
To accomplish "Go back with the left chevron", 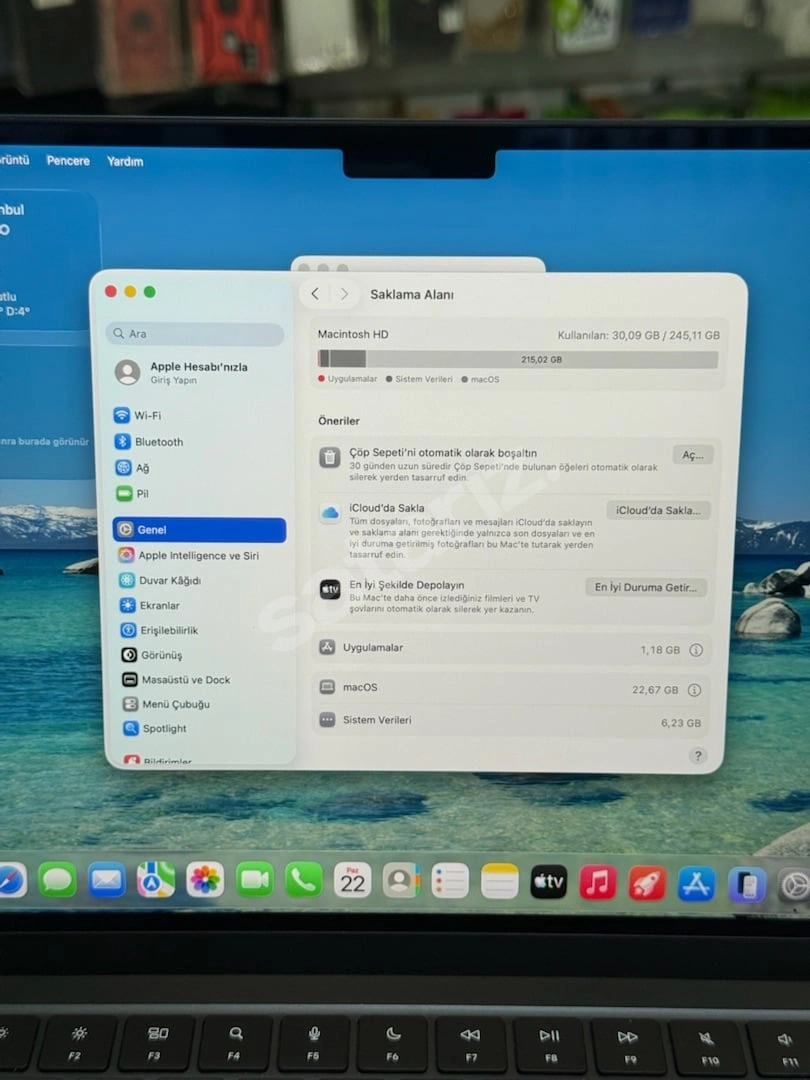I will coord(315,294).
